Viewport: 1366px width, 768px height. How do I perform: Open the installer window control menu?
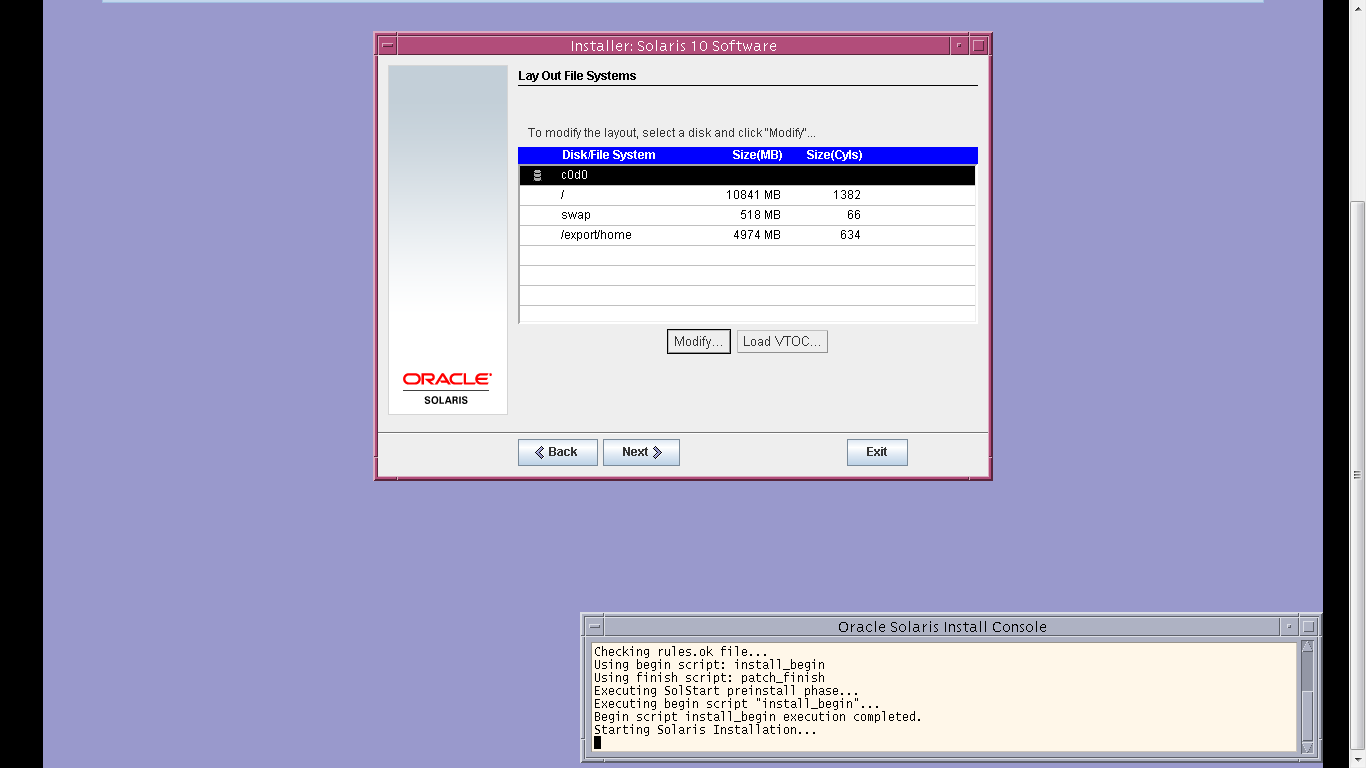[x=386, y=44]
